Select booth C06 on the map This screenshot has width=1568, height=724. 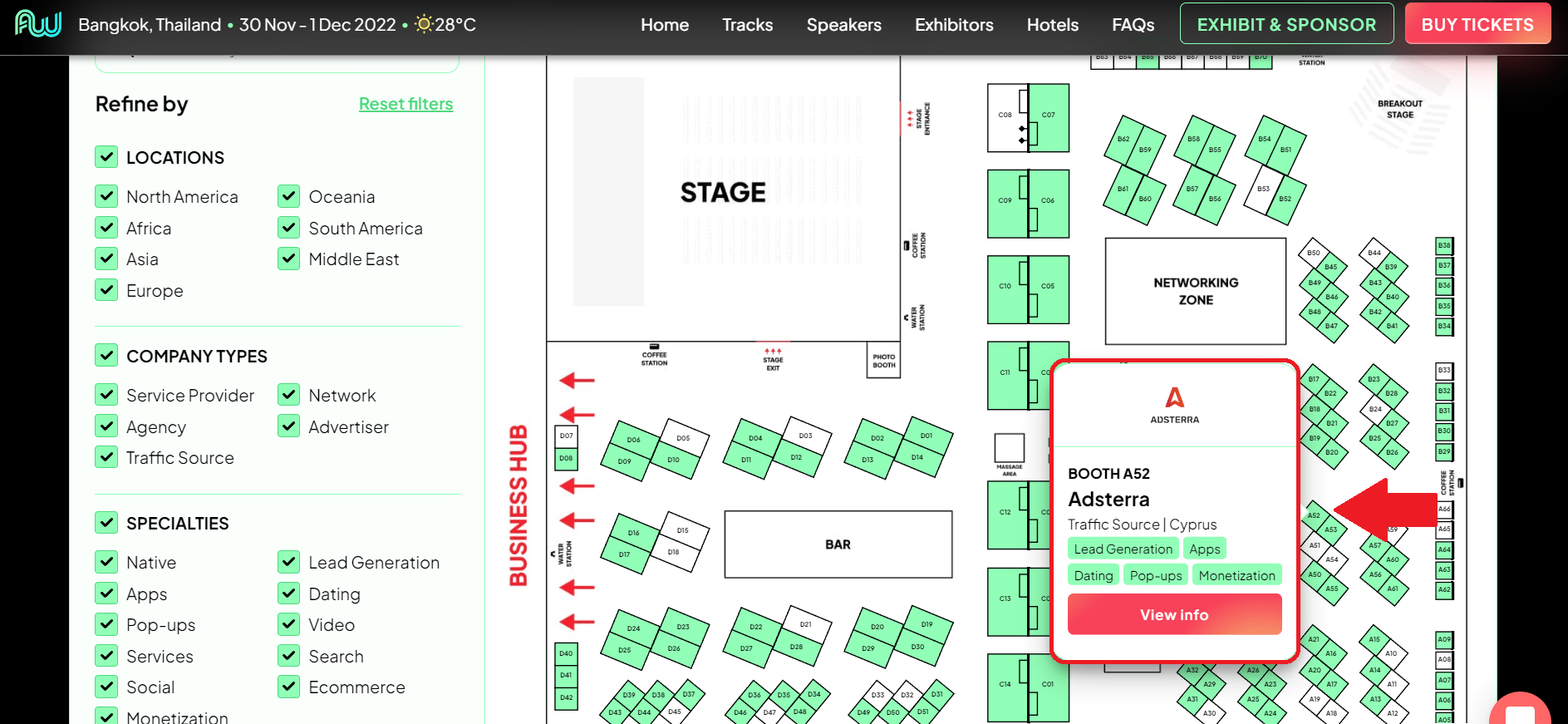point(1049,203)
